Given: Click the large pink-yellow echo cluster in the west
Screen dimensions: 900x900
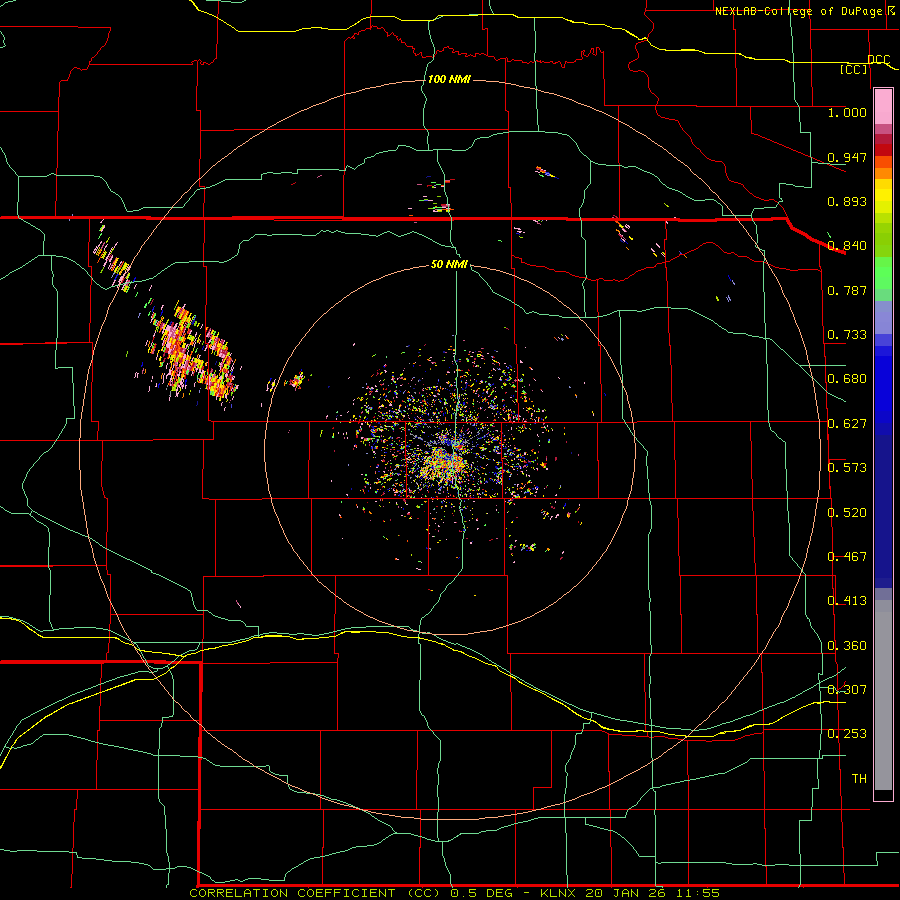Looking at the screenshot, I should click(192, 353).
